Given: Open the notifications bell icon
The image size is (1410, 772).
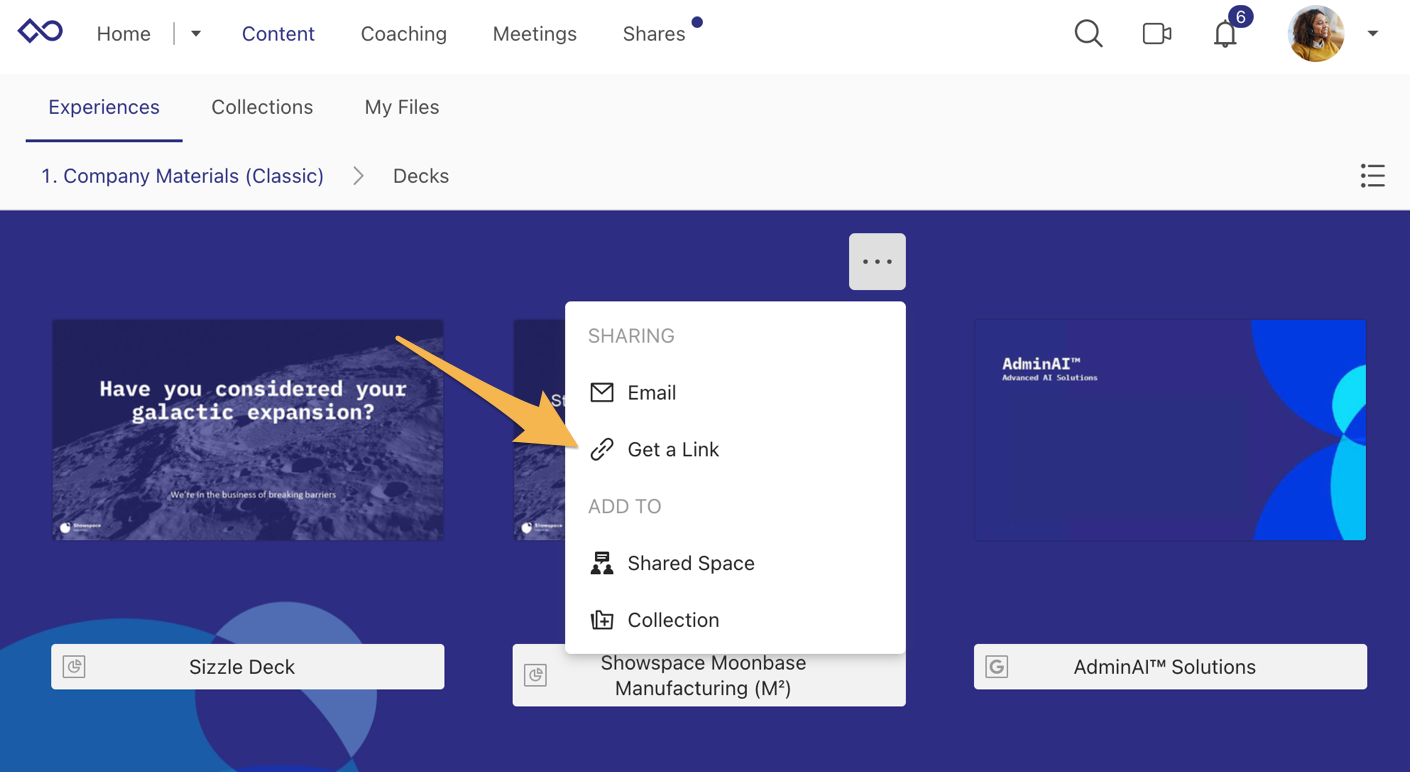Looking at the screenshot, I should coord(1225,35).
